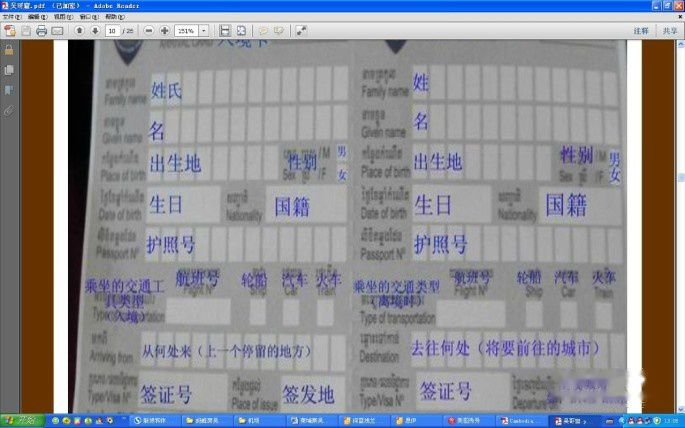Click the Windows 开始 Start button

22,421
